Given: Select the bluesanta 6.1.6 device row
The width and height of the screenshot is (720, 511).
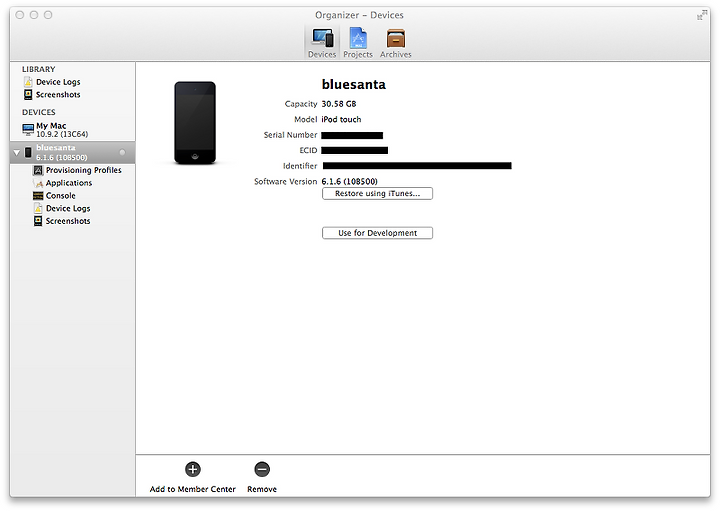Looking at the screenshot, I should pyautogui.click(x=73, y=152).
